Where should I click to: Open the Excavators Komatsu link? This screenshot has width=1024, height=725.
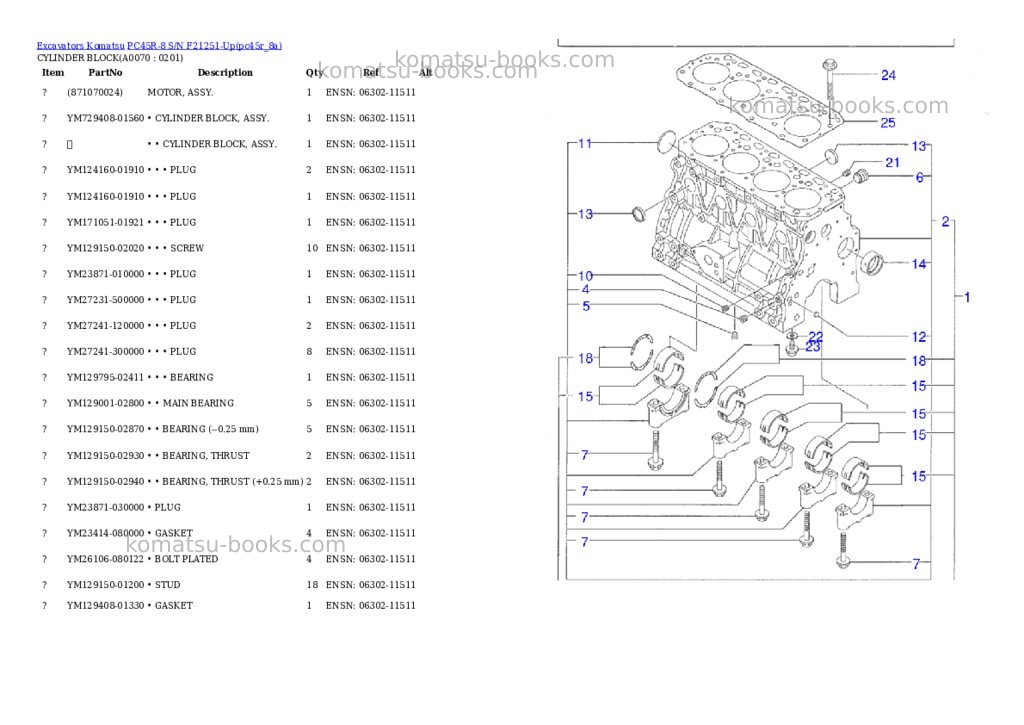(80, 46)
